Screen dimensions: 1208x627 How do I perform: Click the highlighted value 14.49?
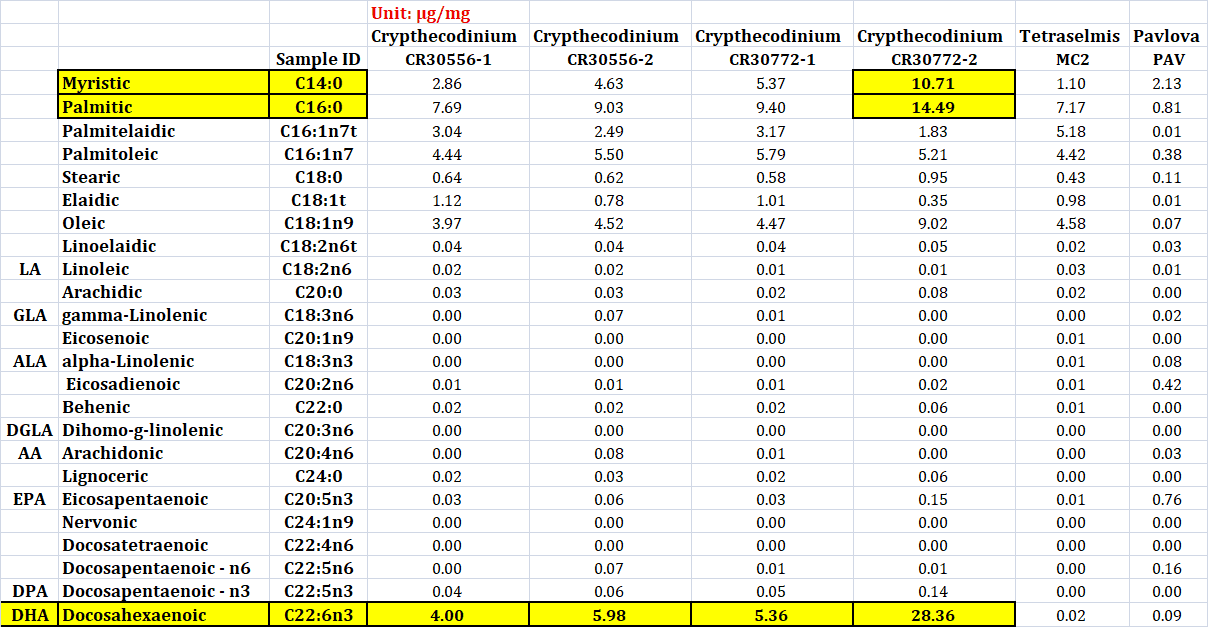point(934,107)
